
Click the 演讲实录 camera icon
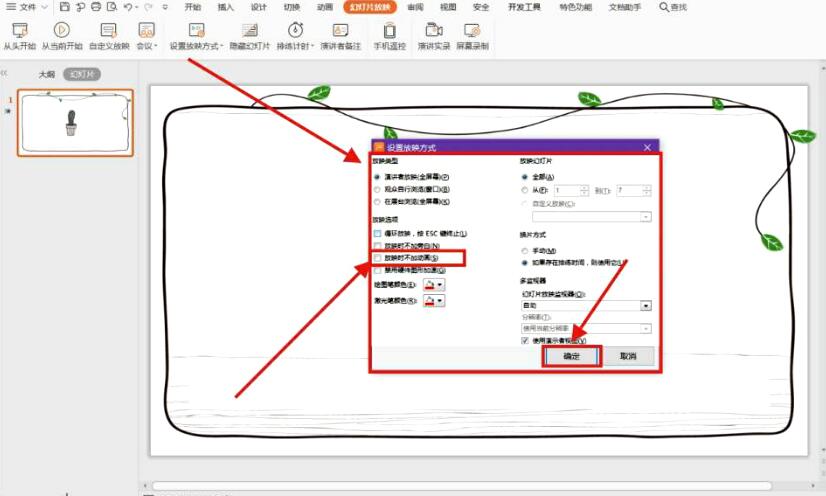pos(434,31)
